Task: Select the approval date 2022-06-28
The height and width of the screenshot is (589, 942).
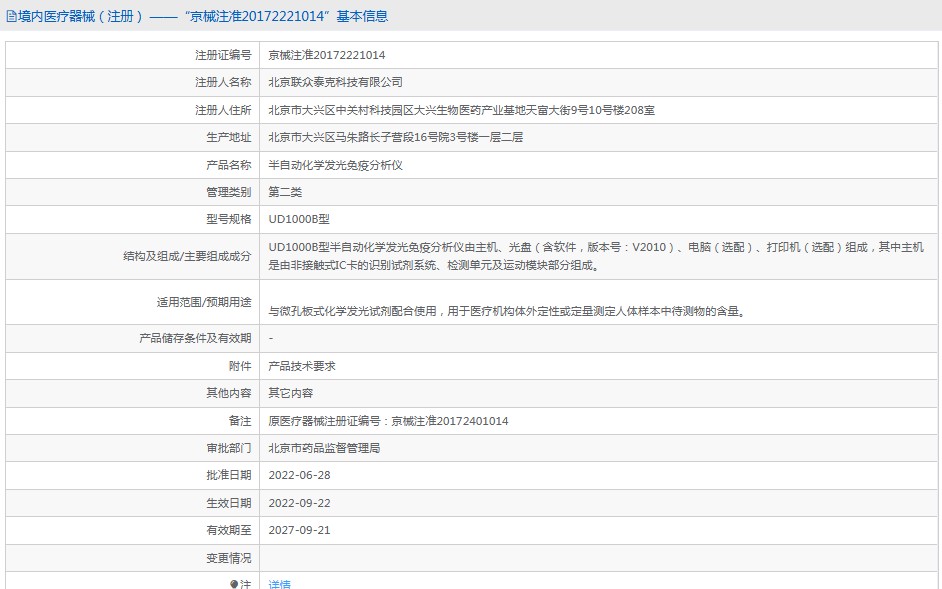Action: pos(303,475)
